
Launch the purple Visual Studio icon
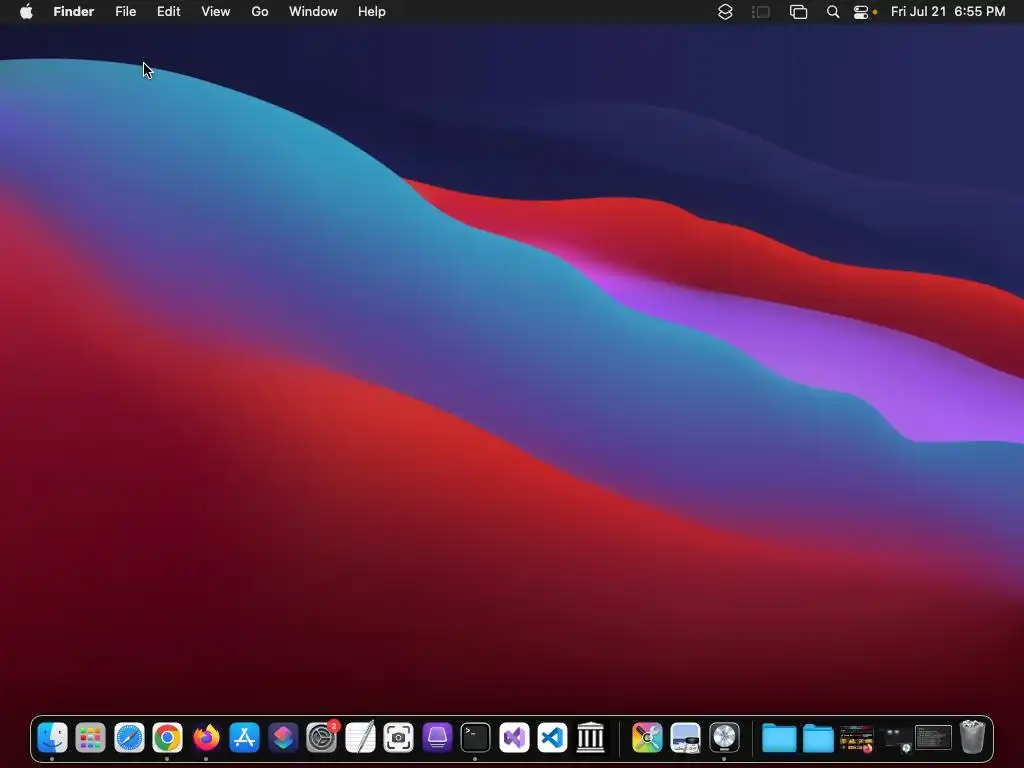tap(514, 738)
